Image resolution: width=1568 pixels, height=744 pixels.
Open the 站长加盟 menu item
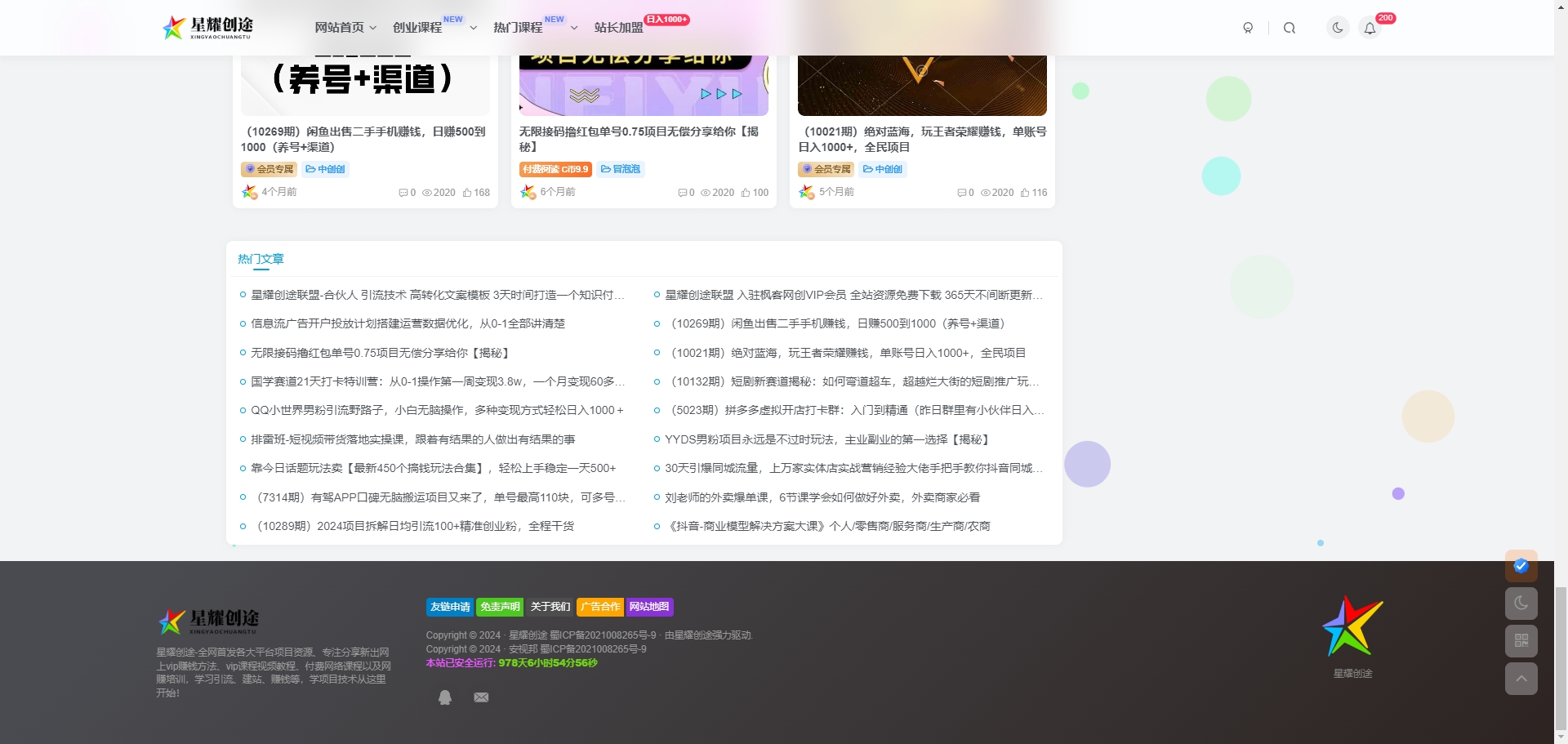619,27
